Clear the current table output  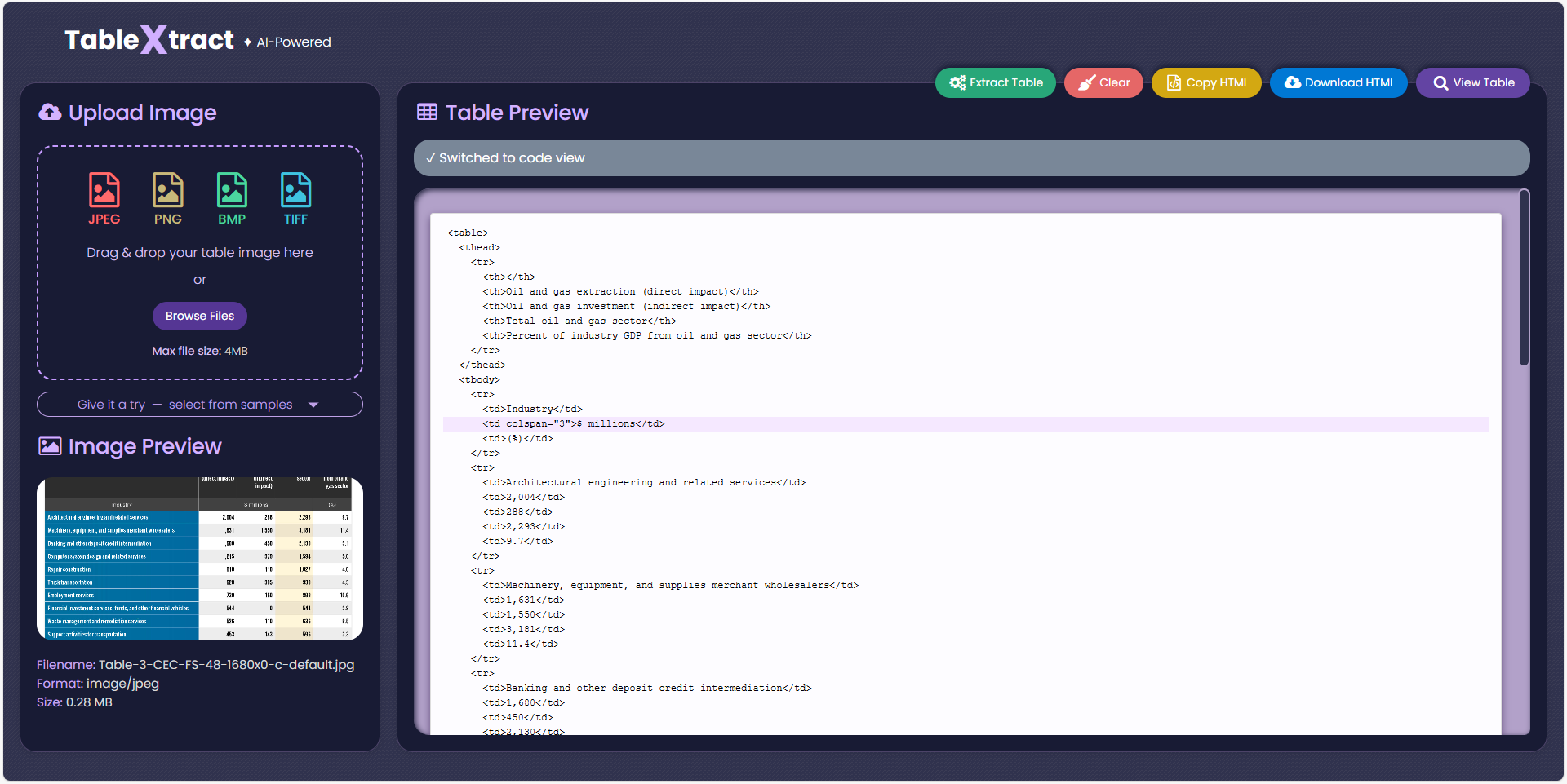pyautogui.click(x=1103, y=82)
